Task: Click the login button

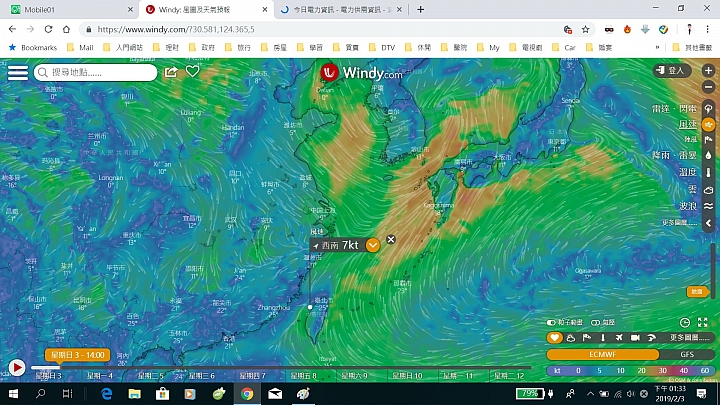Action: click(672, 70)
